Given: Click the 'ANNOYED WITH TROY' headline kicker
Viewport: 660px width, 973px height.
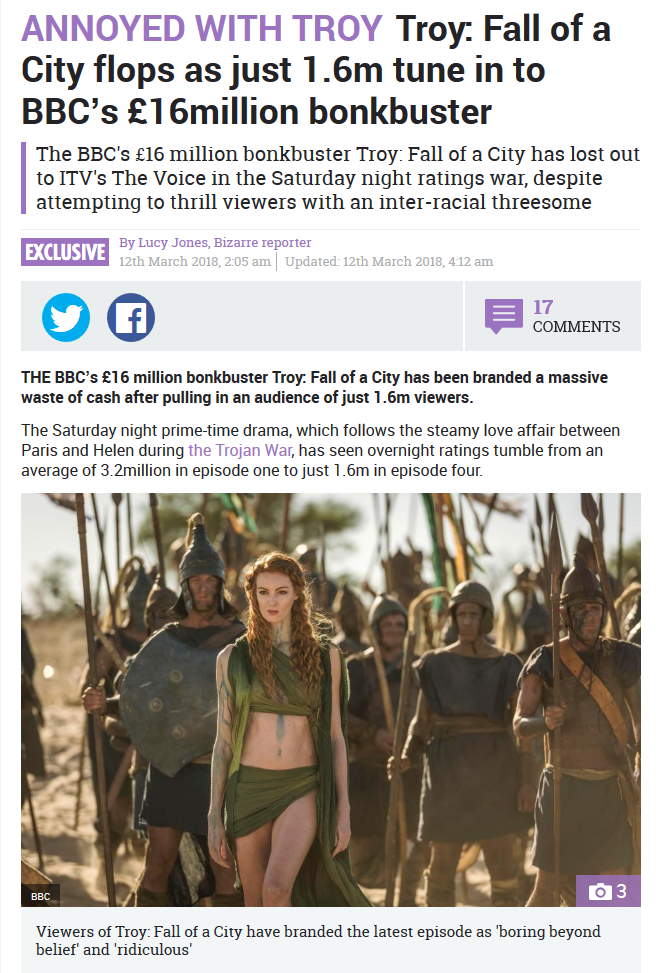Looking at the screenshot, I should (202, 29).
